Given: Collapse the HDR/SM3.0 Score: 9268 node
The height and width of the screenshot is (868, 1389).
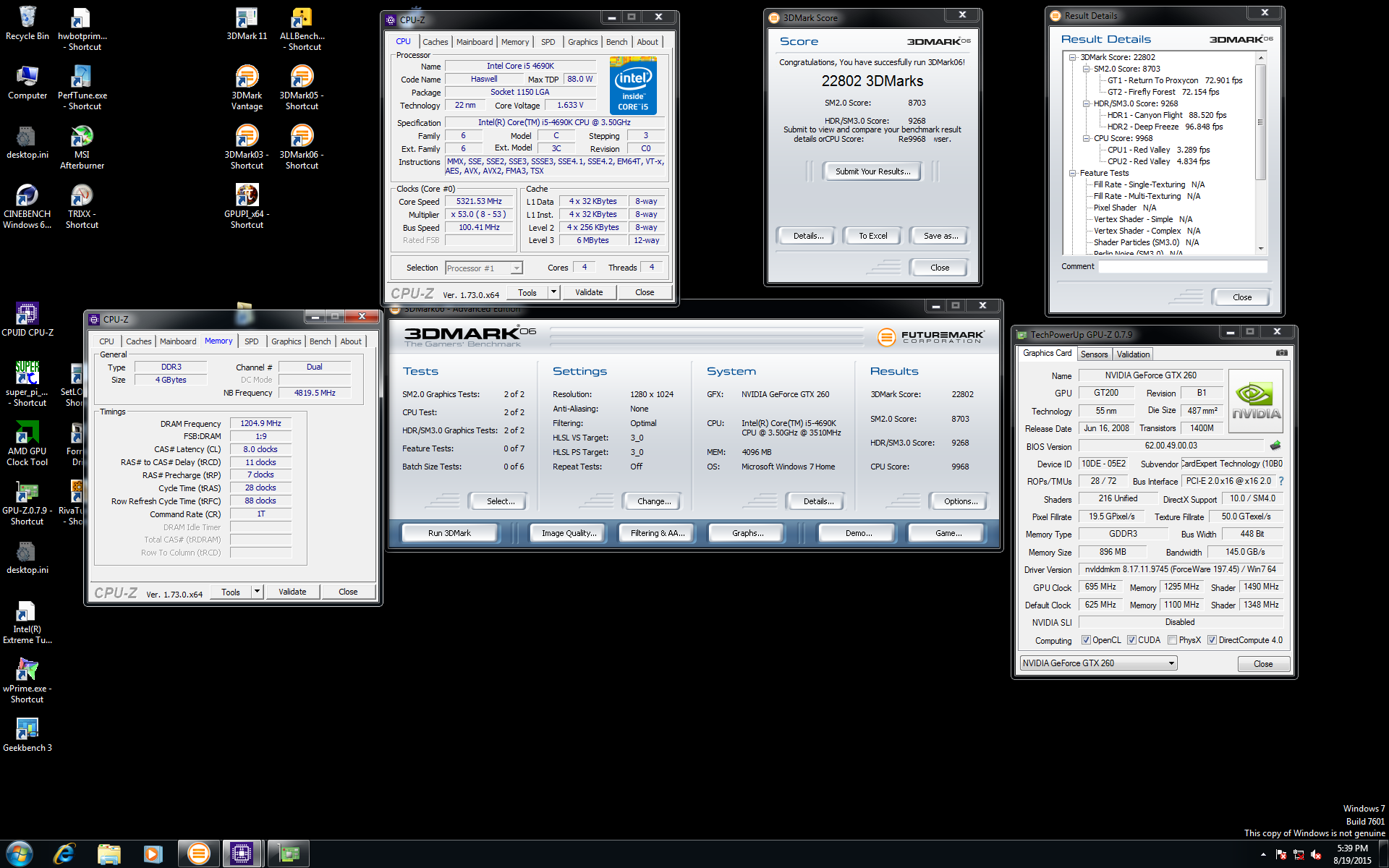Looking at the screenshot, I should 1086,103.
